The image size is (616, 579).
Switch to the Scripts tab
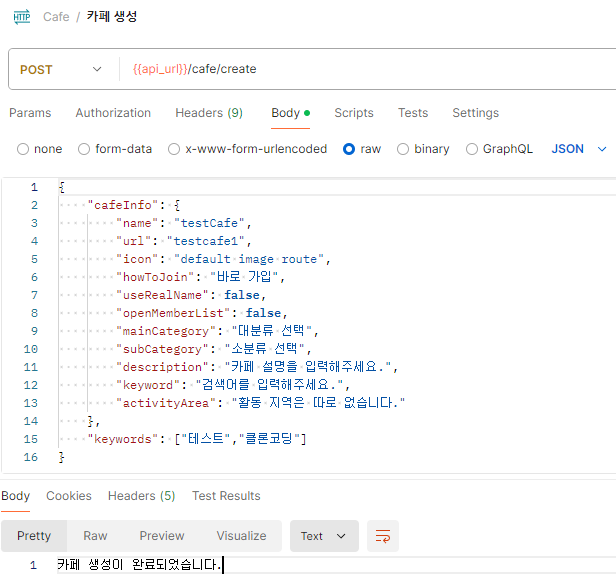[x=354, y=113]
